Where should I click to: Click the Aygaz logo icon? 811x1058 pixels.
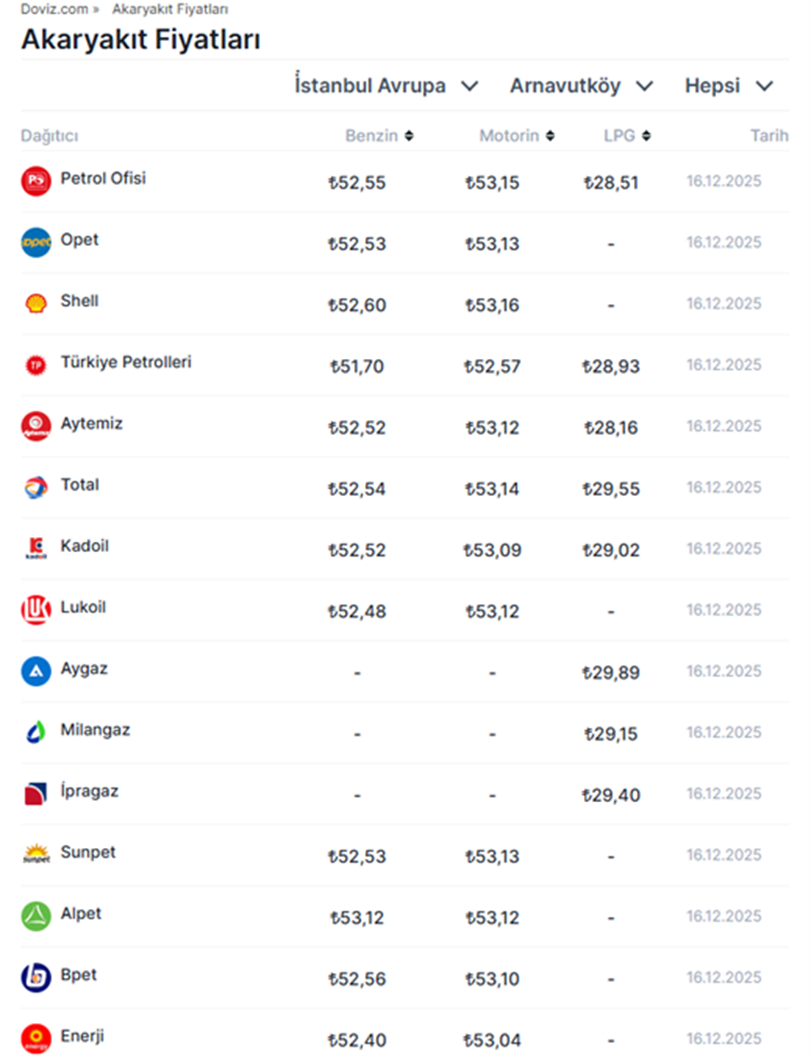[x=36, y=671]
